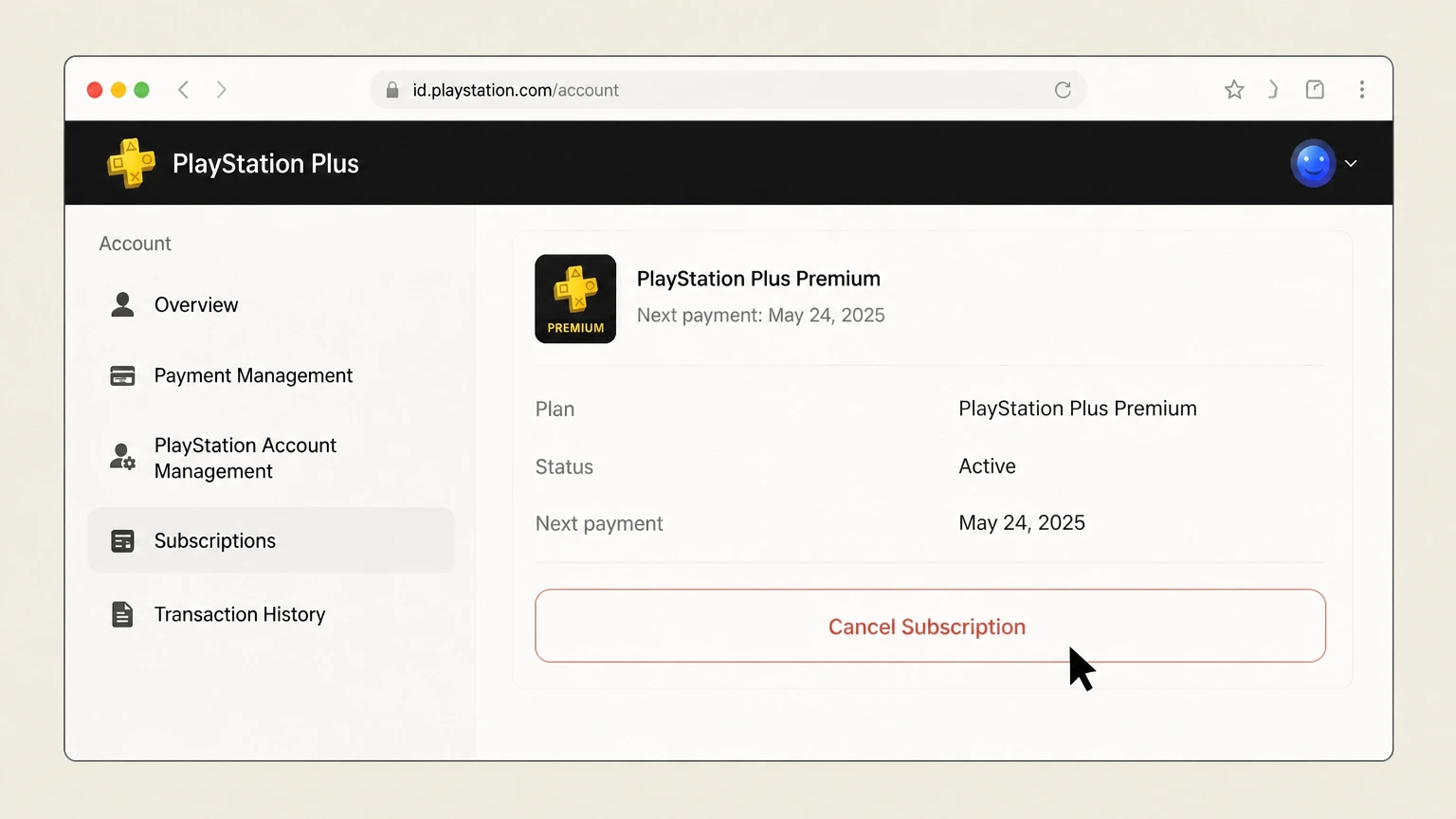Click the 'Account' sidebar heading
Screen dimensions: 1456x819
click(x=135, y=244)
